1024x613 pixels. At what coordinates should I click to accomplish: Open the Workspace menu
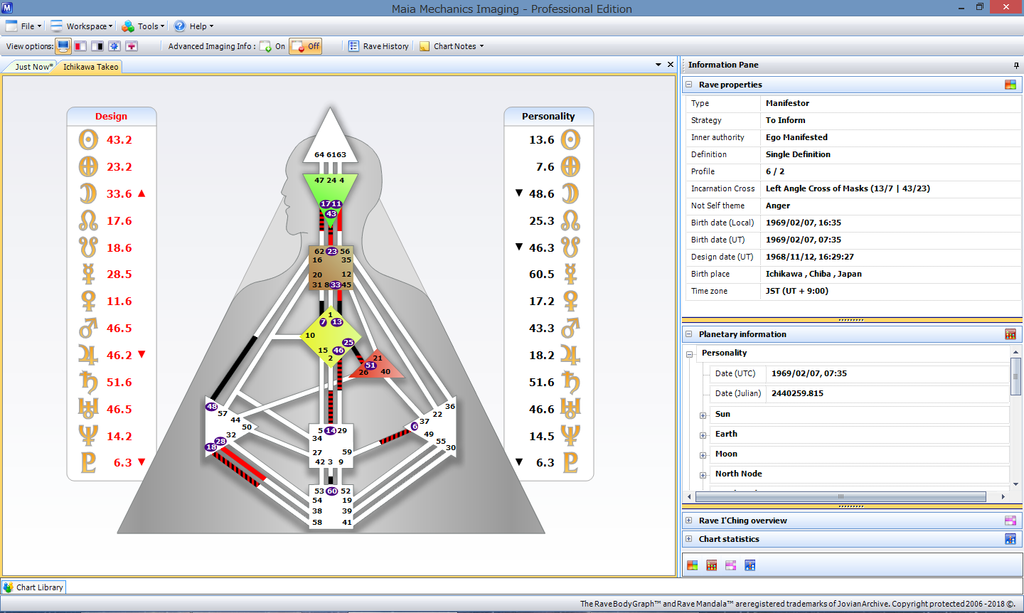[82, 26]
